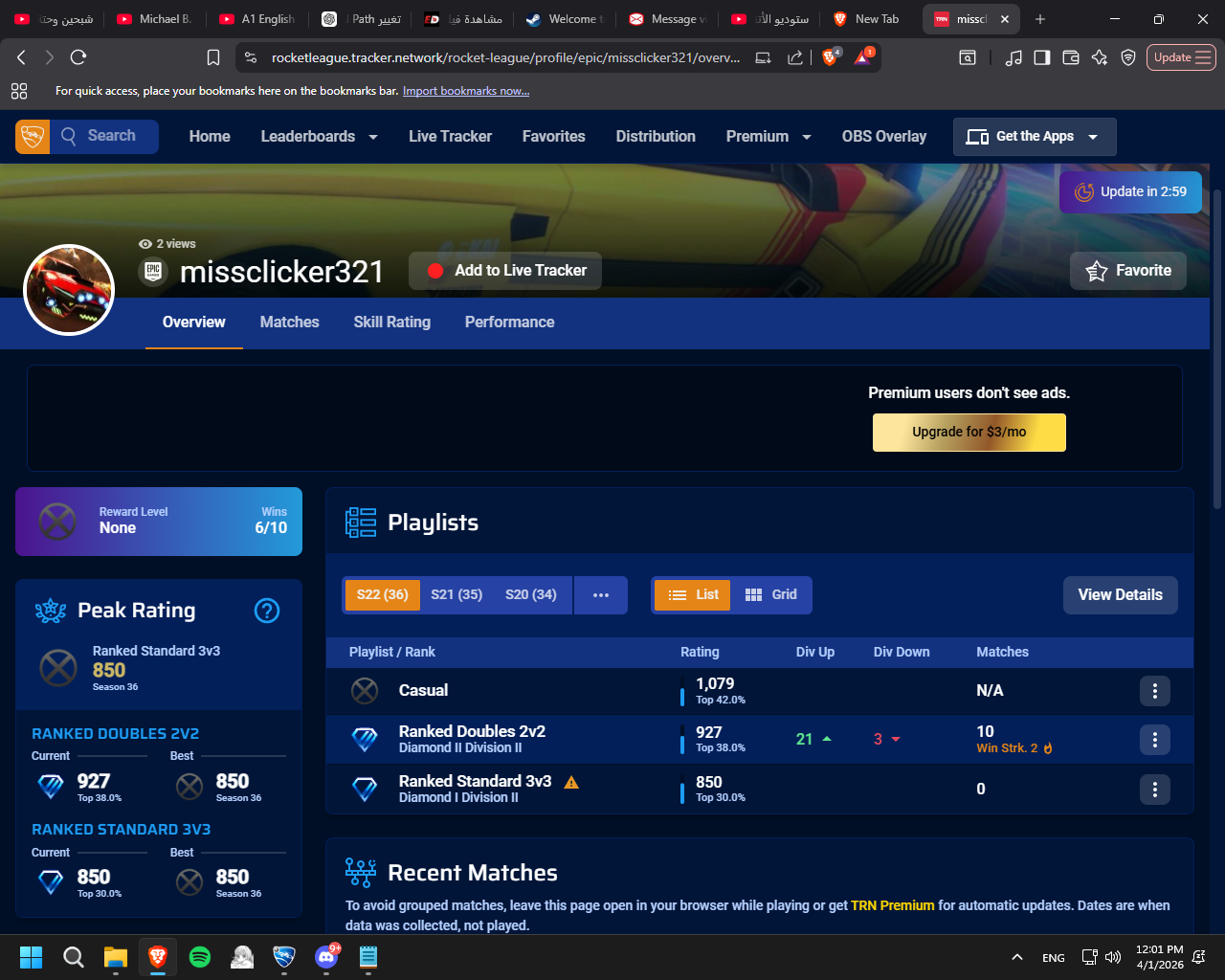Image resolution: width=1225 pixels, height=980 pixels.
Task: Click the Update in 2:59 button
Action: (x=1130, y=192)
